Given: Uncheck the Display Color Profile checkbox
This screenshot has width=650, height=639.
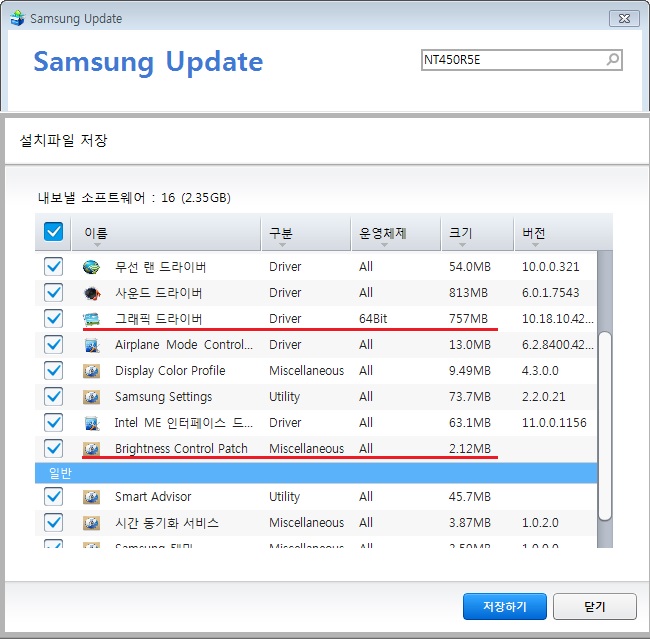Looking at the screenshot, I should point(53,371).
